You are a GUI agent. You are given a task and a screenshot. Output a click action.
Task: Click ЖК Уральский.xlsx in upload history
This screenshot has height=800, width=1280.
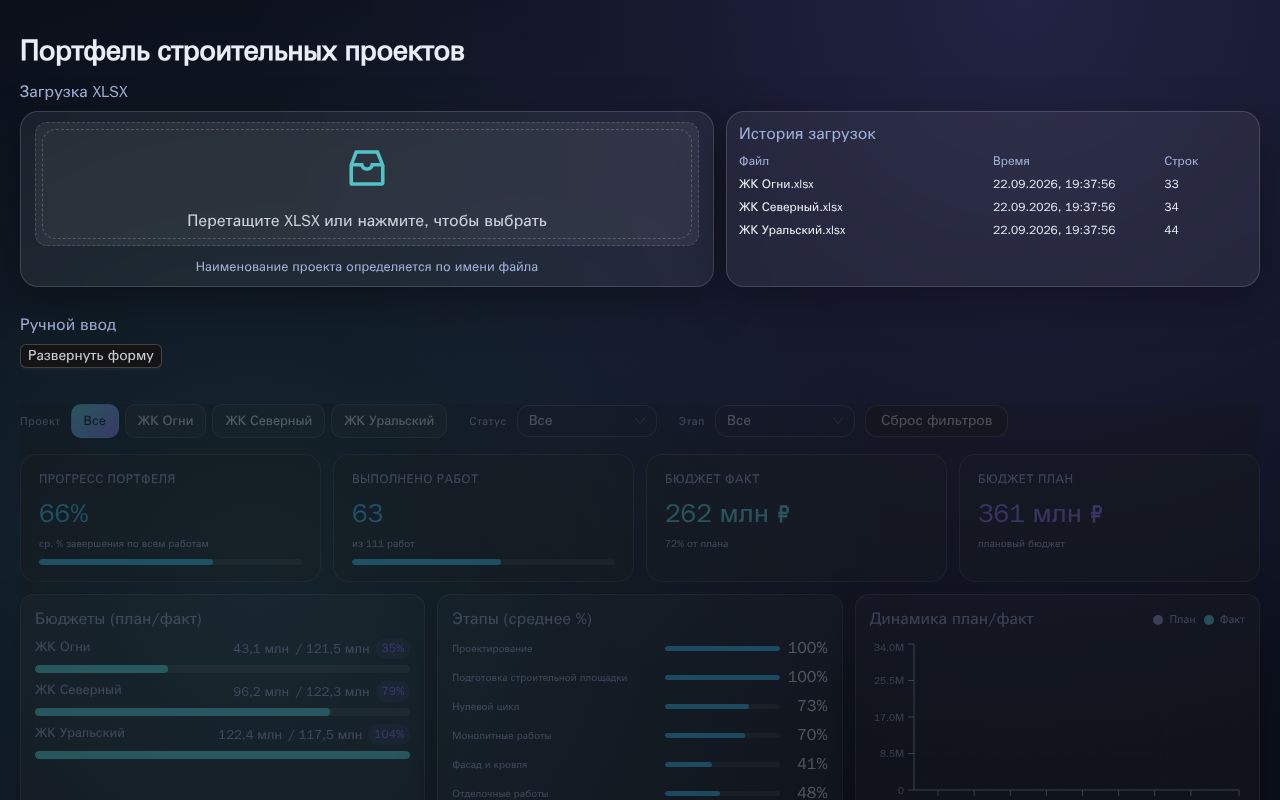792,230
